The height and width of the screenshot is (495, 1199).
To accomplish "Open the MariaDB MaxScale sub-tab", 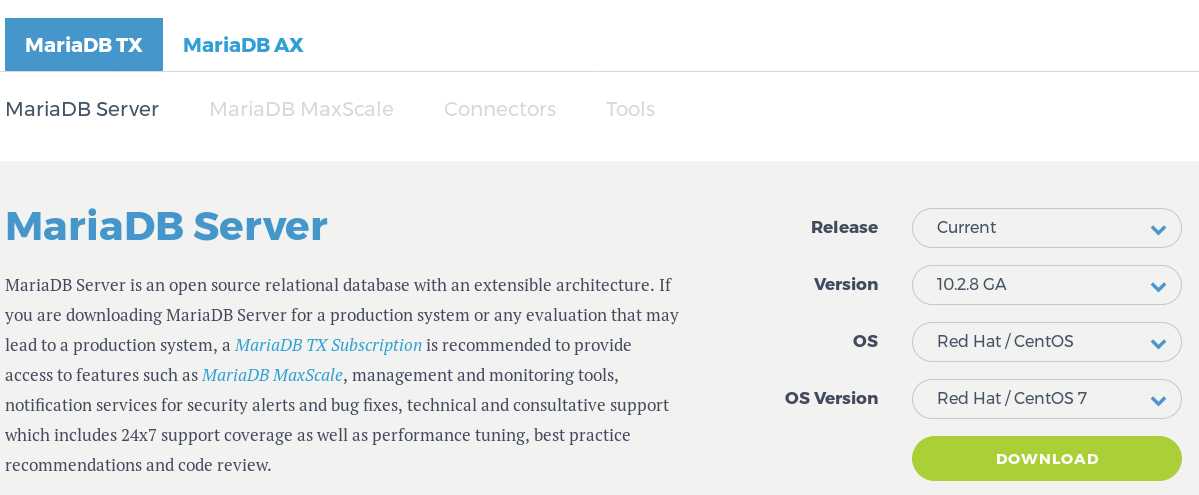I will pos(301,109).
